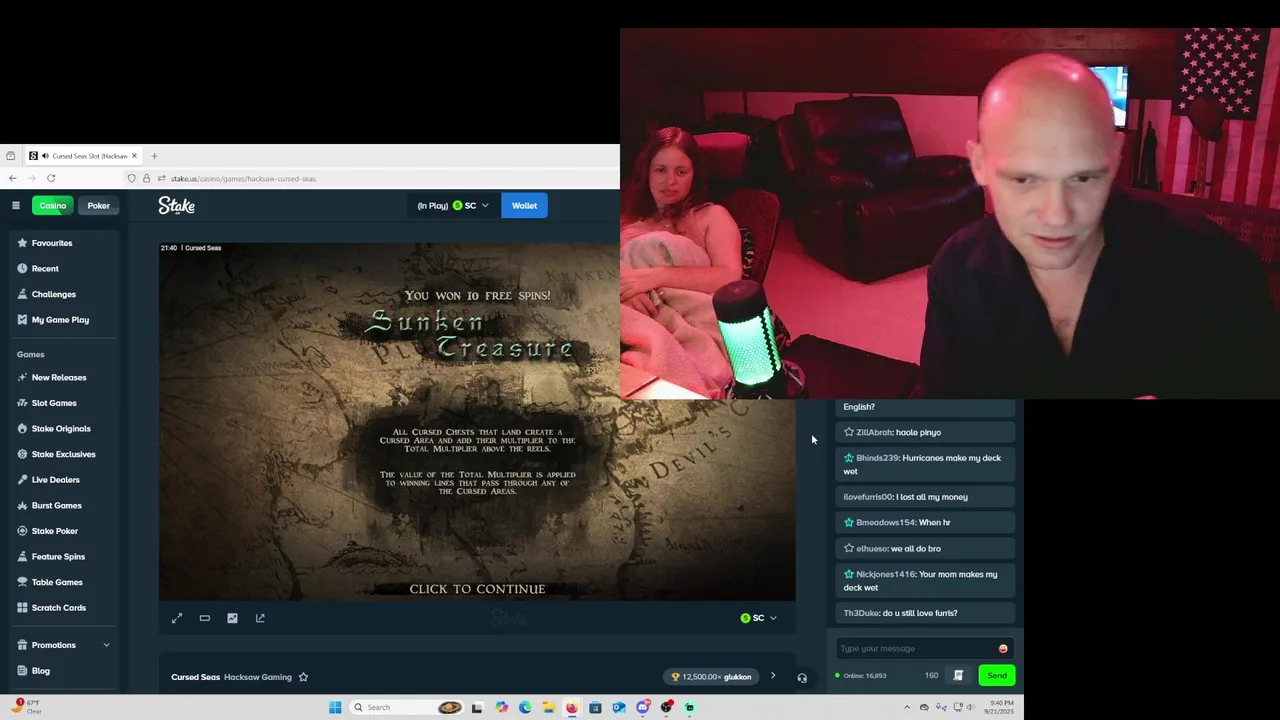
Task: Click Nickjones1416's username in chat
Action: point(885,574)
